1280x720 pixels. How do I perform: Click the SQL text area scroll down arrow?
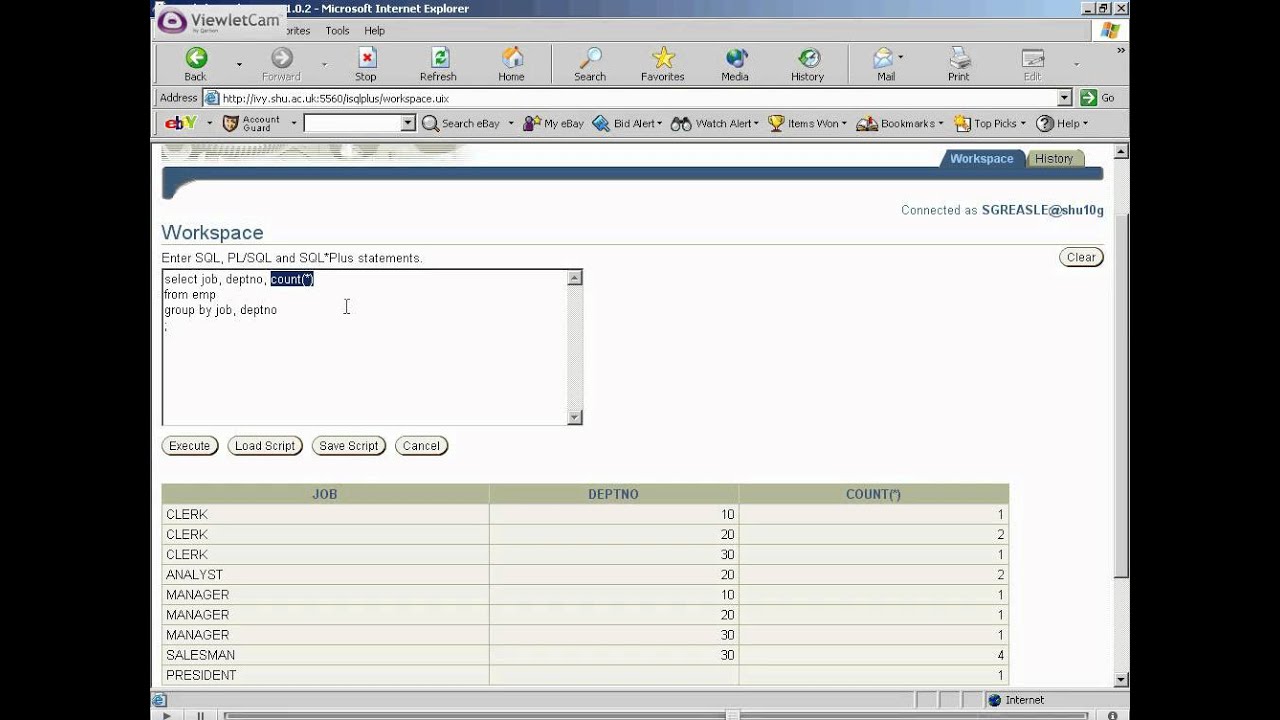click(574, 417)
